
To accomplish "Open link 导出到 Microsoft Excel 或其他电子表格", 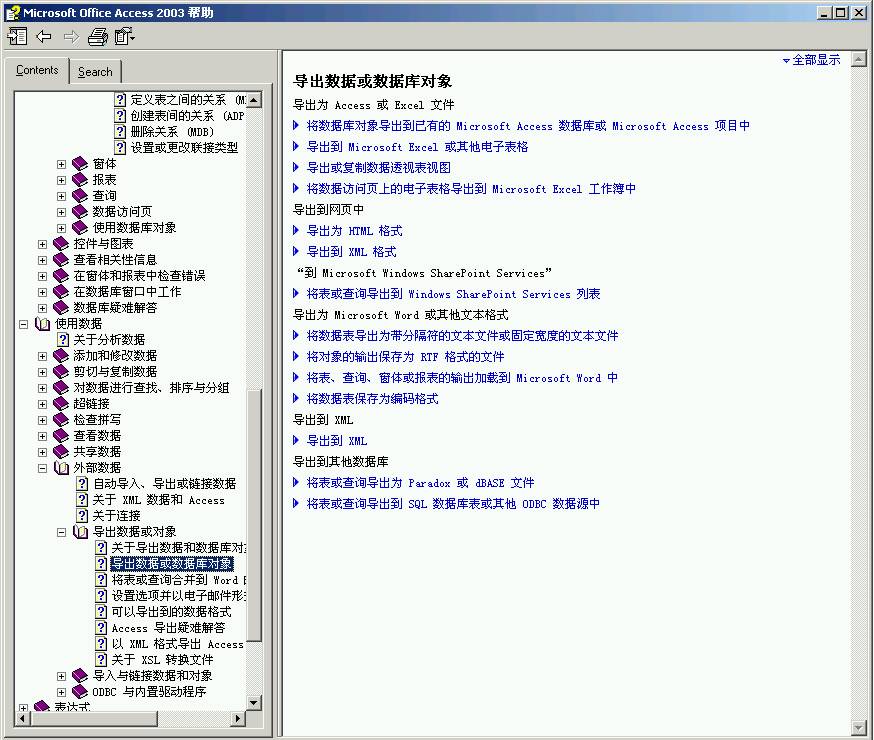I will 417,147.
